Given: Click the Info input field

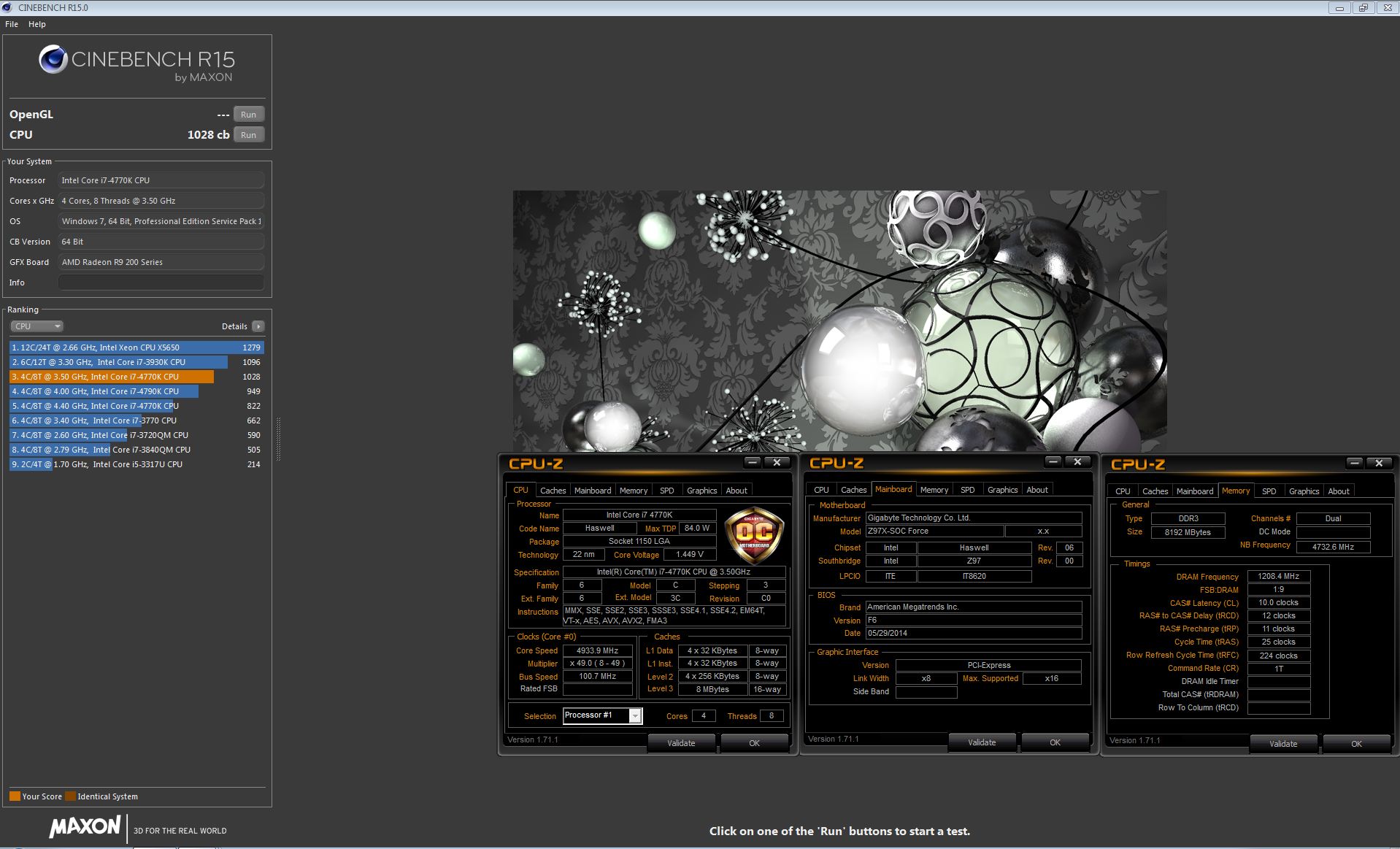Looking at the screenshot, I should pyautogui.click(x=161, y=283).
